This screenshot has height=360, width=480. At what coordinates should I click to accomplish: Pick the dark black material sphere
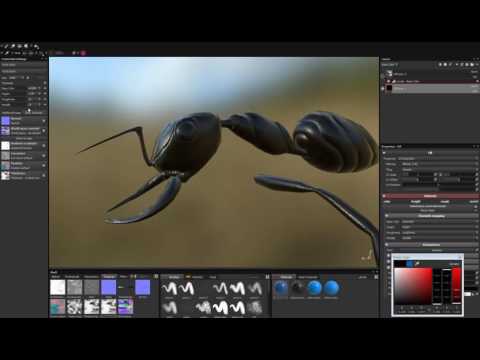[297, 288]
